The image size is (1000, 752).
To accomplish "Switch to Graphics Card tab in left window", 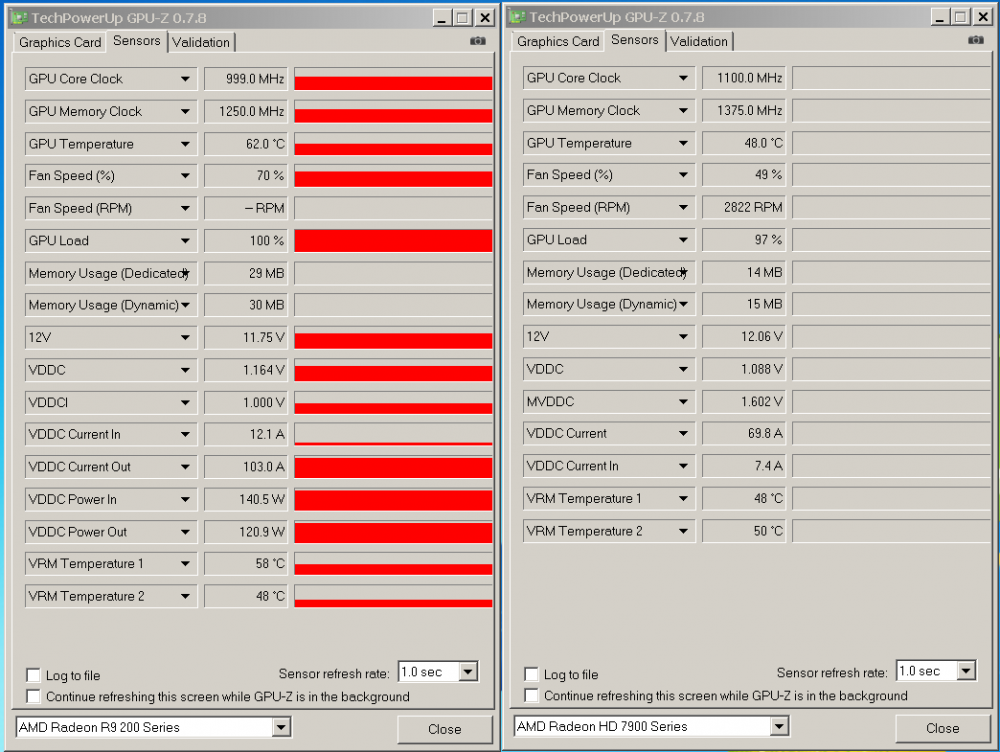I will click(60, 42).
